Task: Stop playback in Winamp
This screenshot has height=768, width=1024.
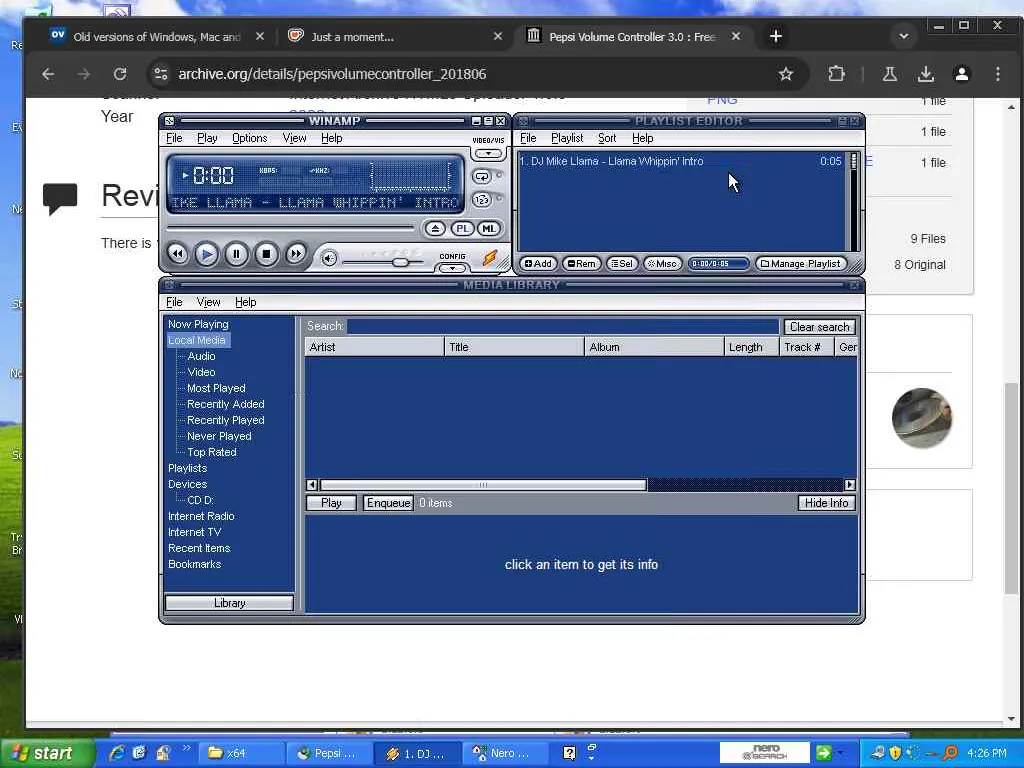Action: pos(266,253)
